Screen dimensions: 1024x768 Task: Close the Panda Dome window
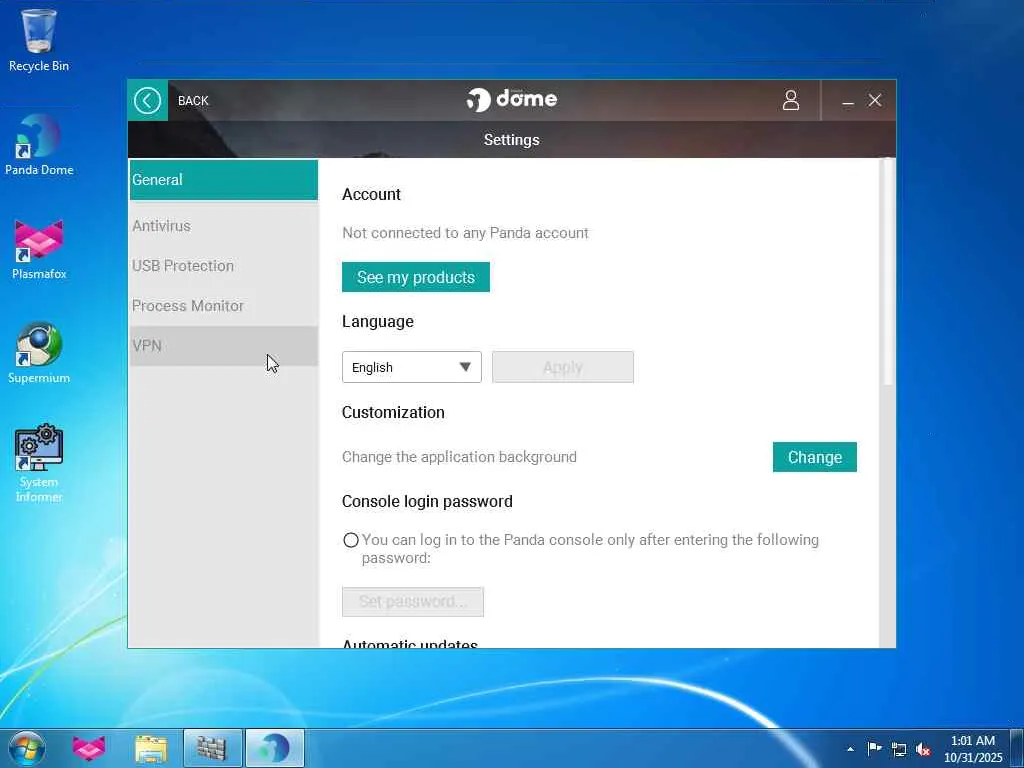tap(874, 101)
